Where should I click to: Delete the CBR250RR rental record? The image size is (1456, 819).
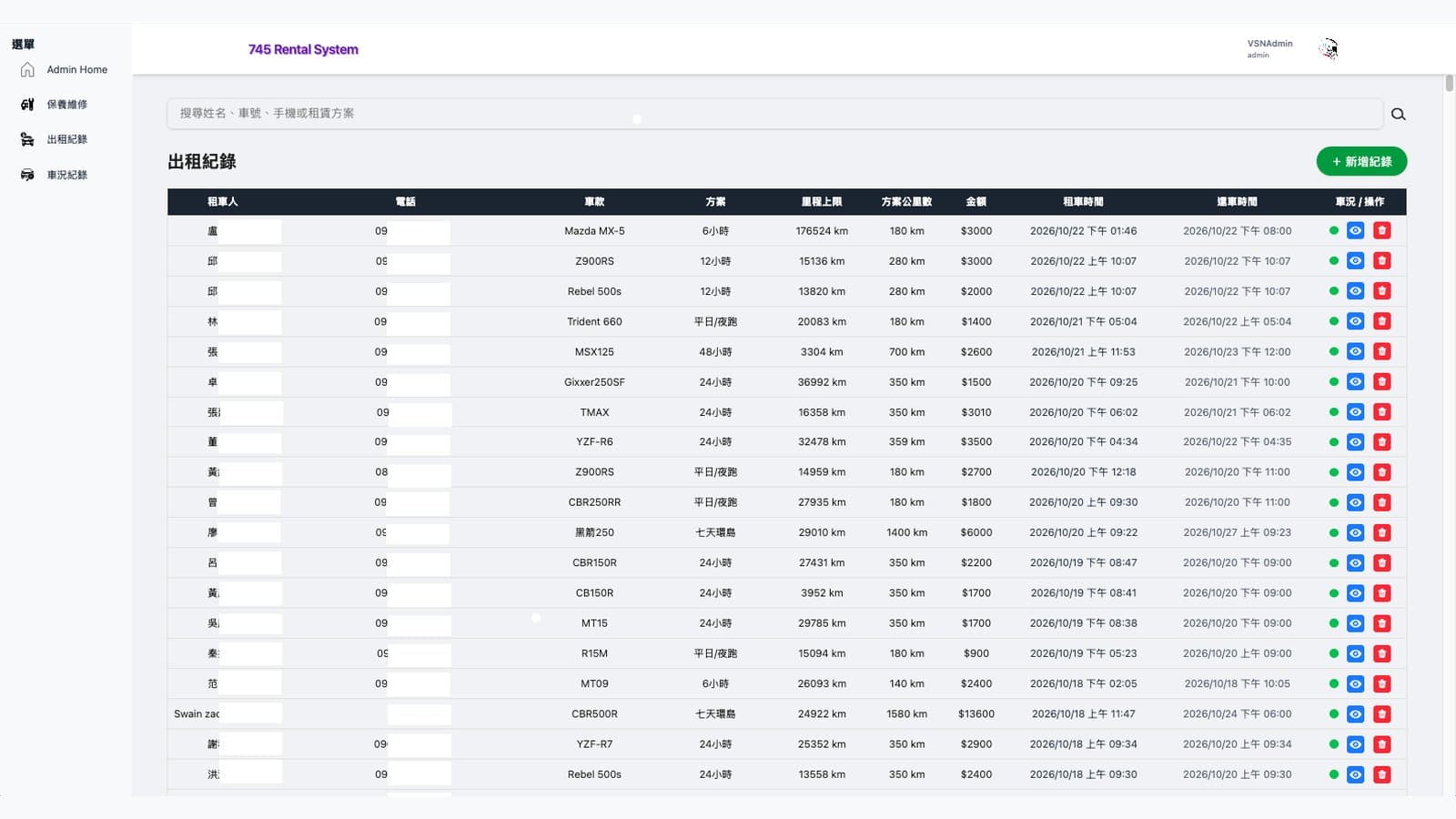1381,502
